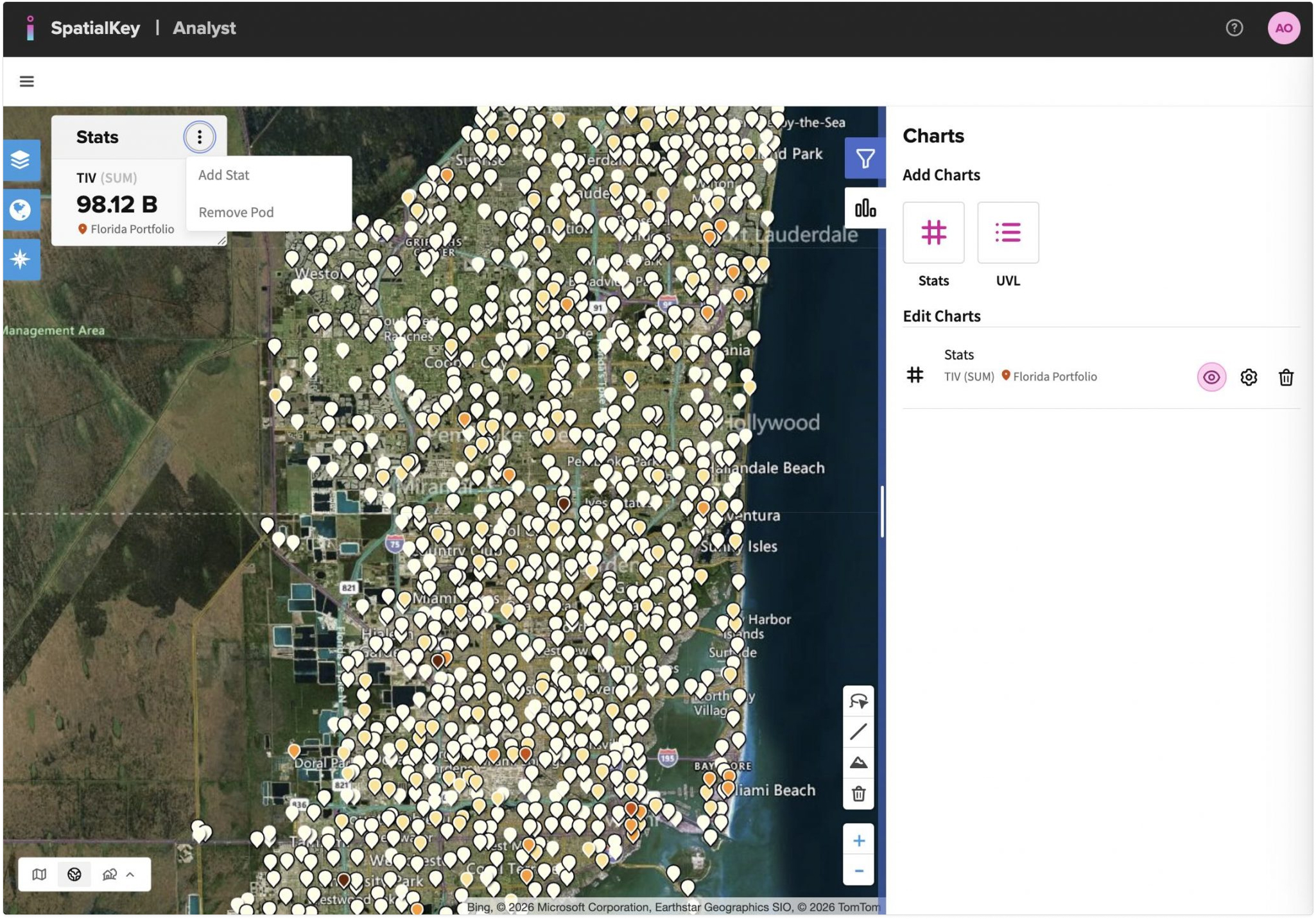Expand the basemap options chevron

tap(130, 874)
